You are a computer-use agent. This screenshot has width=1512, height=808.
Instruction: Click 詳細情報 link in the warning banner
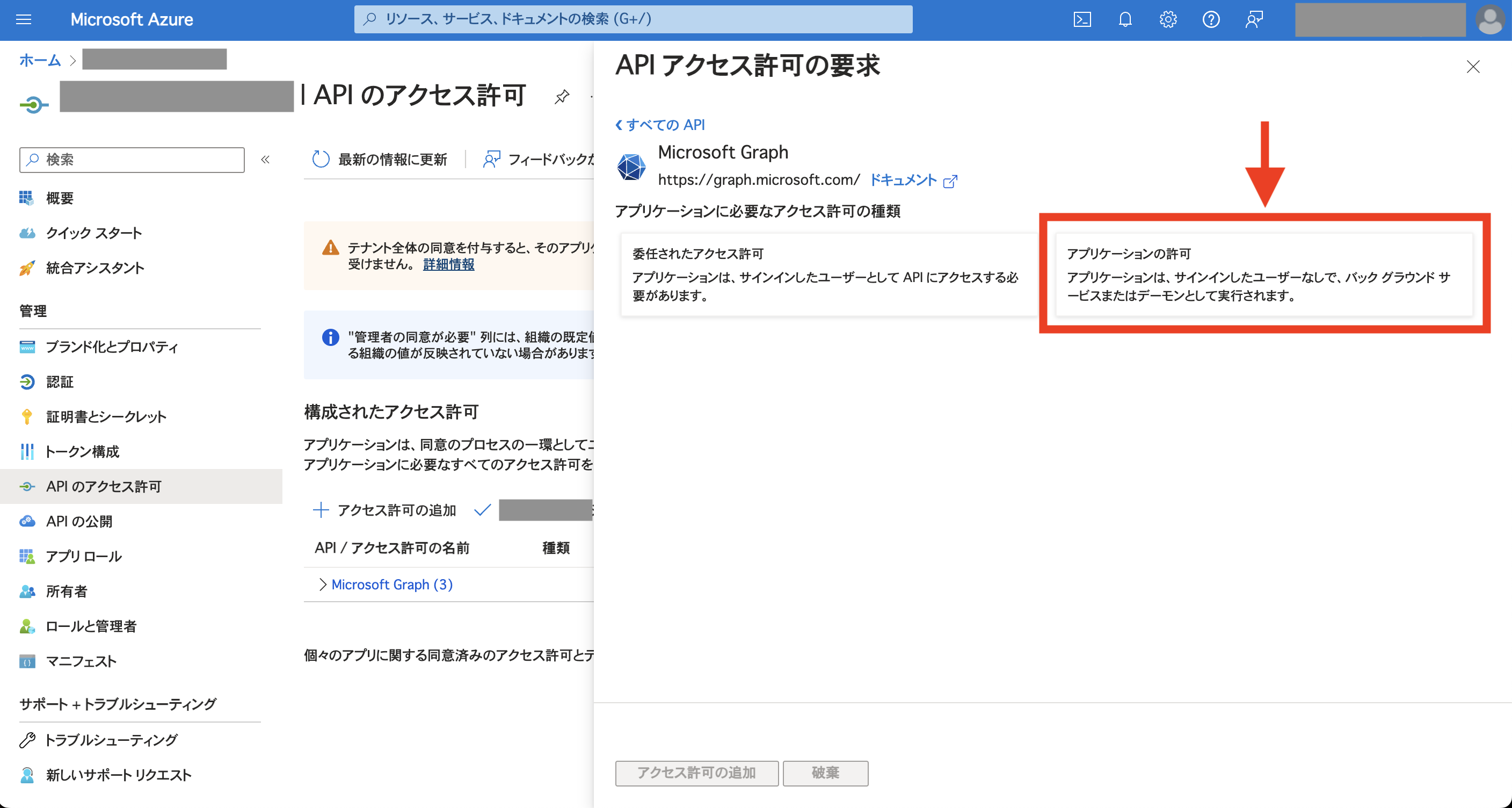pos(448,265)
